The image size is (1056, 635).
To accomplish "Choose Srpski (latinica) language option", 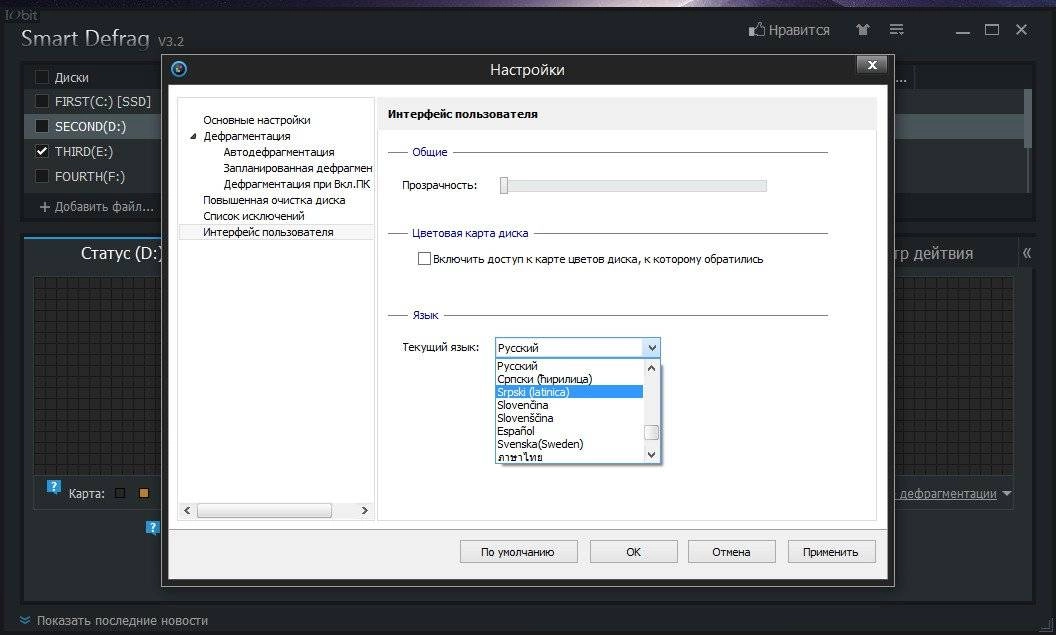I will point(569,392).
